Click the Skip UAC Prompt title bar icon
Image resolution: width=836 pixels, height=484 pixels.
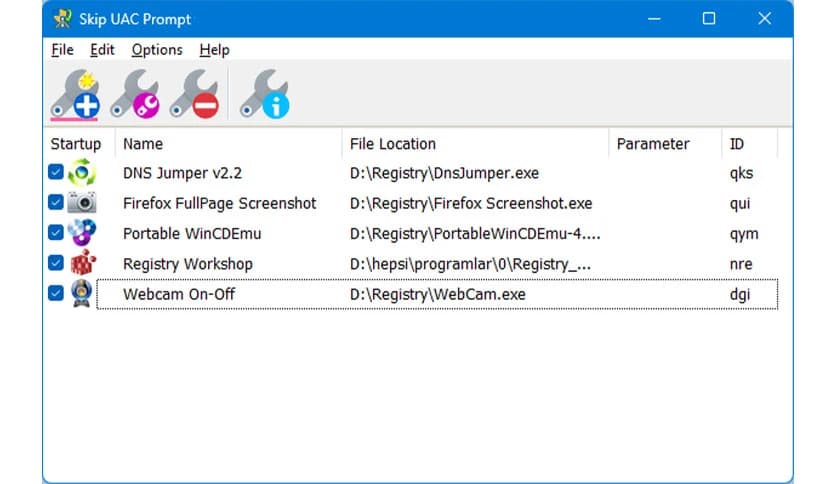(63, 19)
